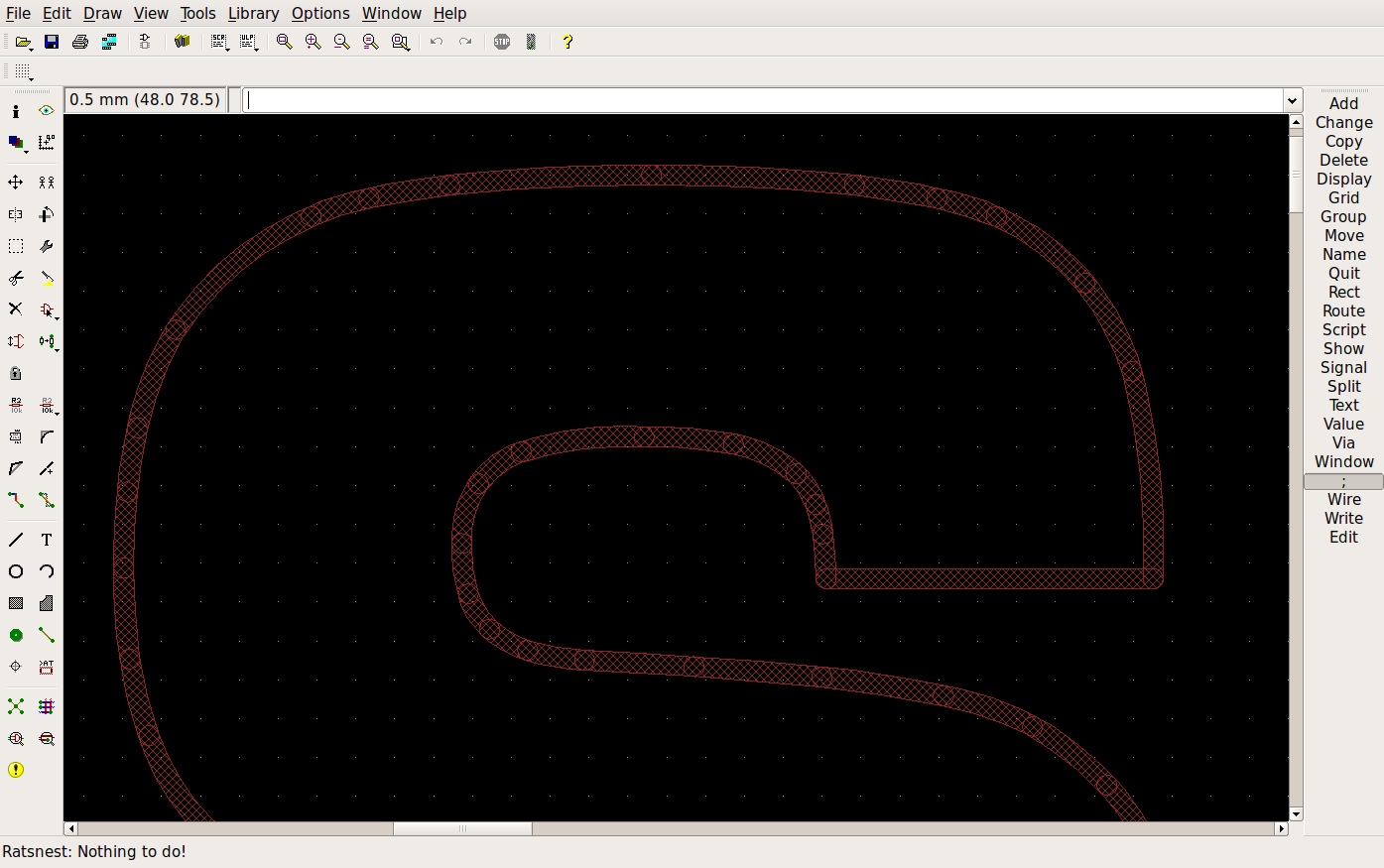Select the Cut scissors tool
Viewport: 1384px width, 868px height.
[x=16, y=278]
